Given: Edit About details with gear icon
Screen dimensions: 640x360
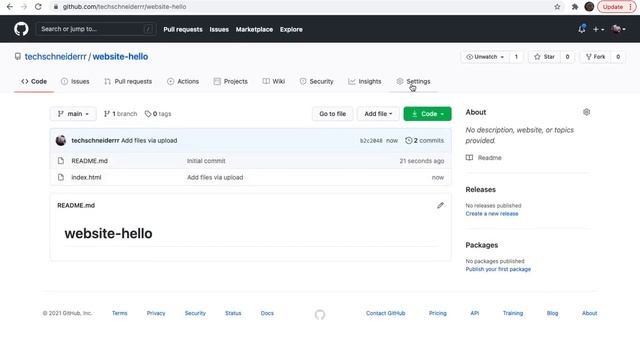Looking at the screenshot, I should 587,112.
